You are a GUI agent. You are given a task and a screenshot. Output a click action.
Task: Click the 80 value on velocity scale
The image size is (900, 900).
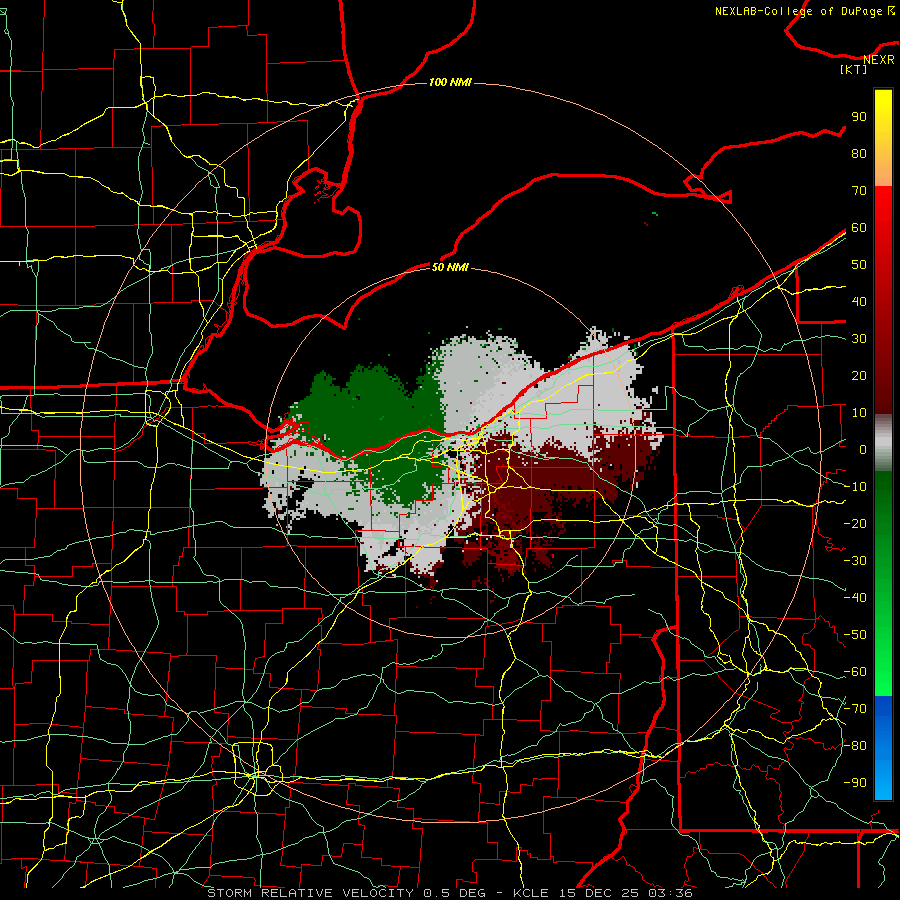tap(859, 154)
